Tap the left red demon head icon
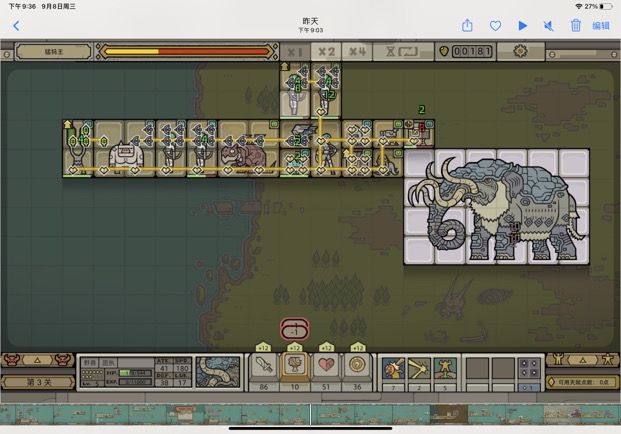Image resolution: width=621 pixels, height=434 pixels. 11,360
